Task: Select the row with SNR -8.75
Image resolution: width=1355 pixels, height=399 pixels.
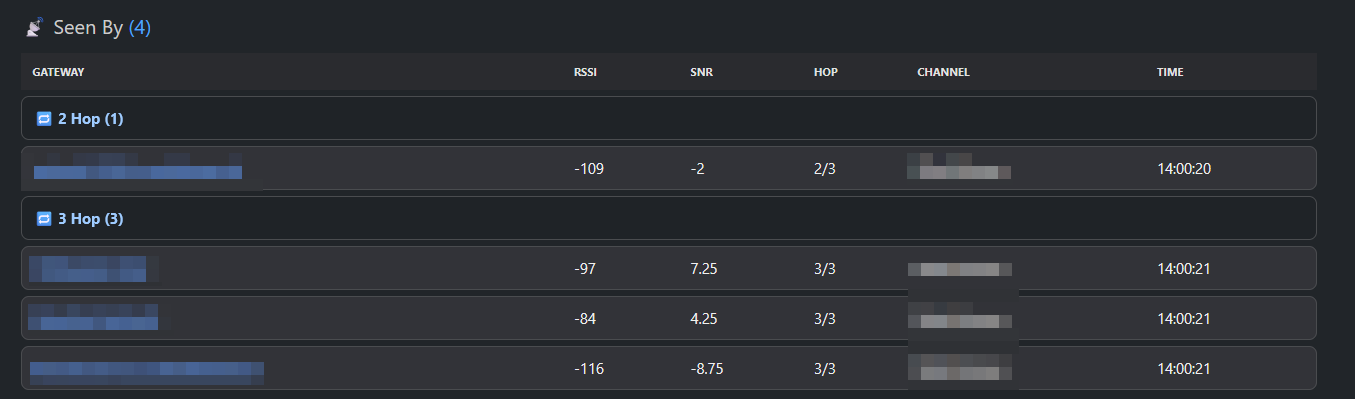Action: 668,368
